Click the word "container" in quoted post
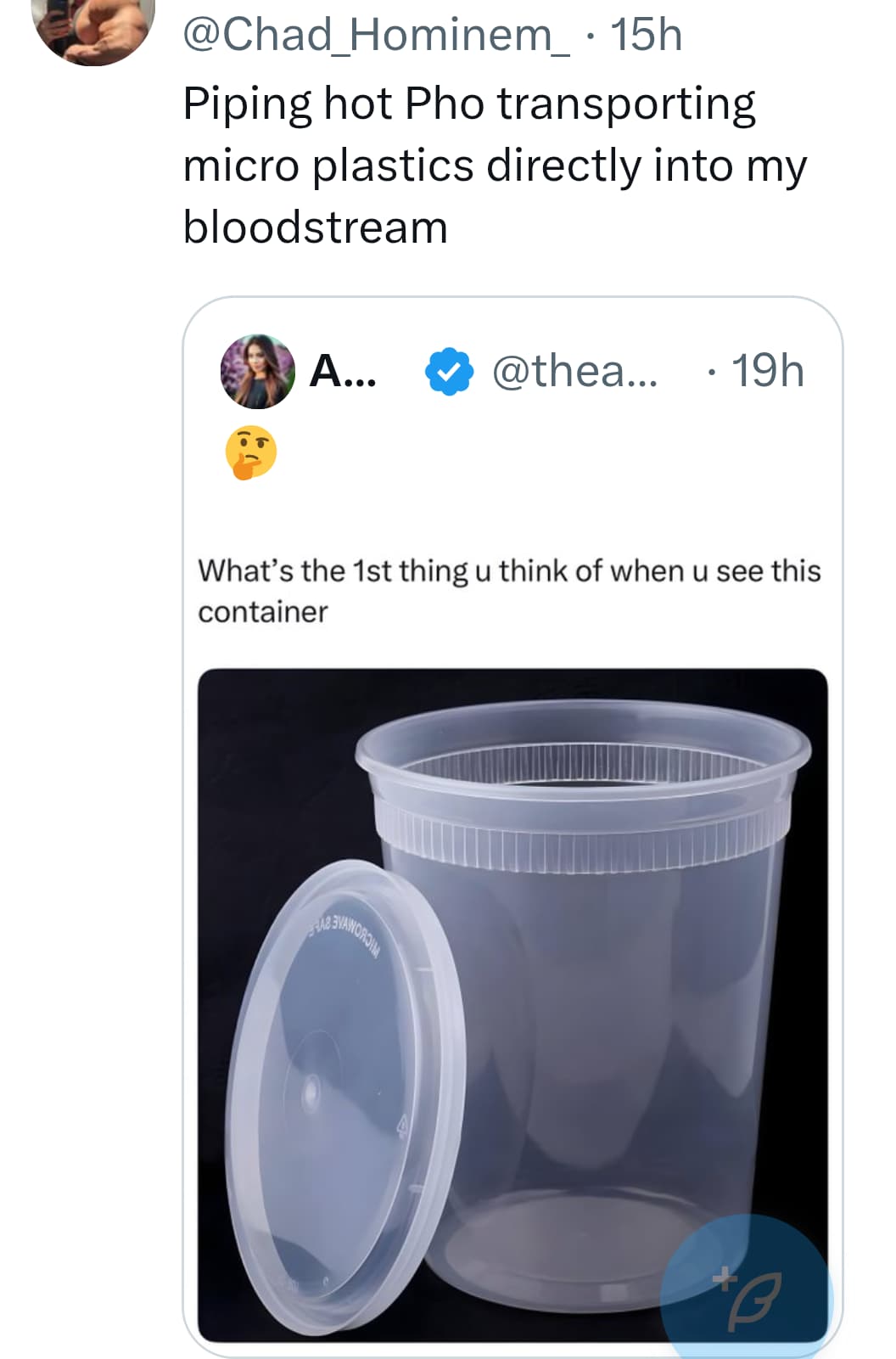 [262, 612]
